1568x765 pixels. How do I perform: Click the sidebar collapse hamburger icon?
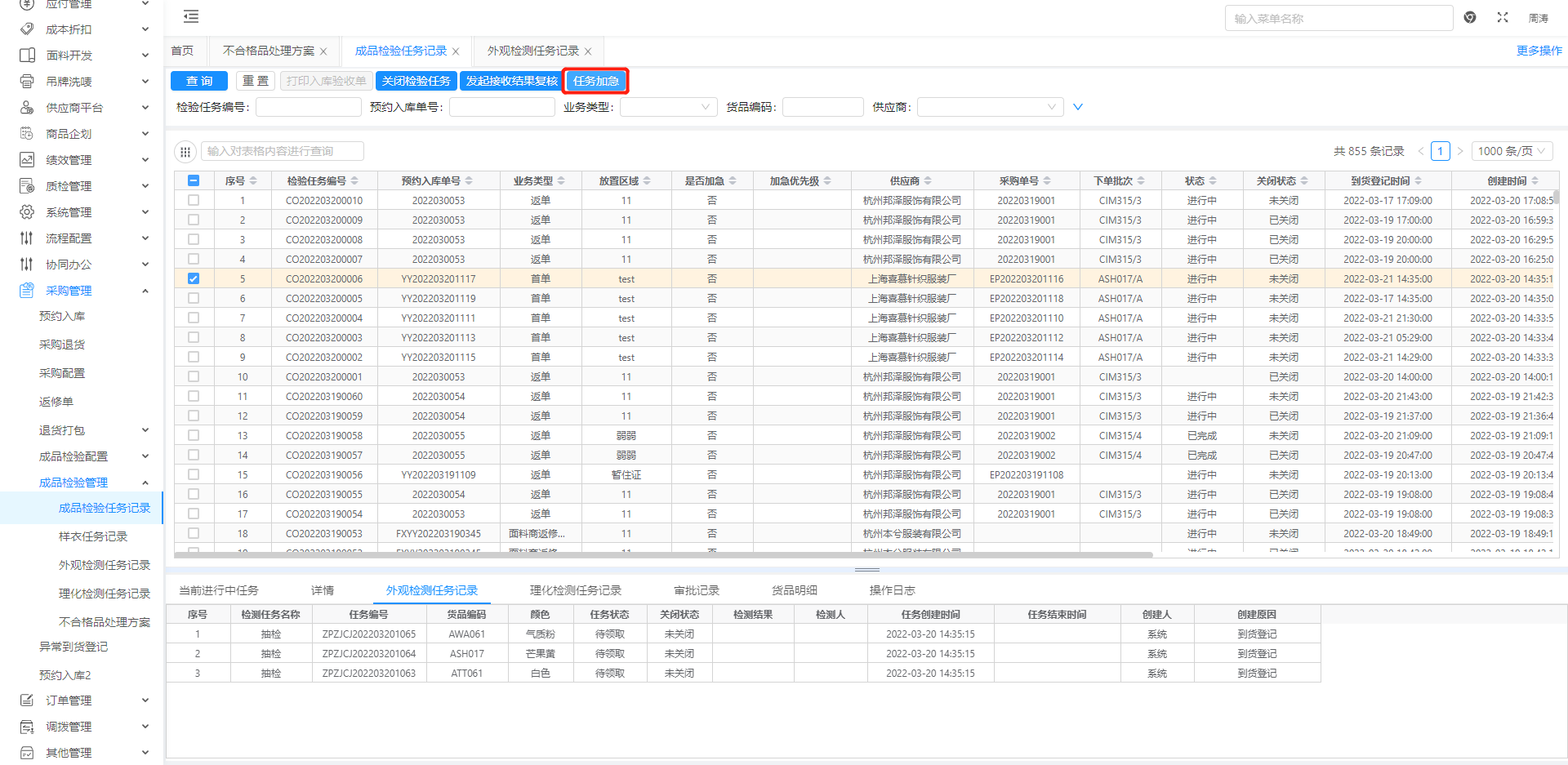(x=191, y=16)
